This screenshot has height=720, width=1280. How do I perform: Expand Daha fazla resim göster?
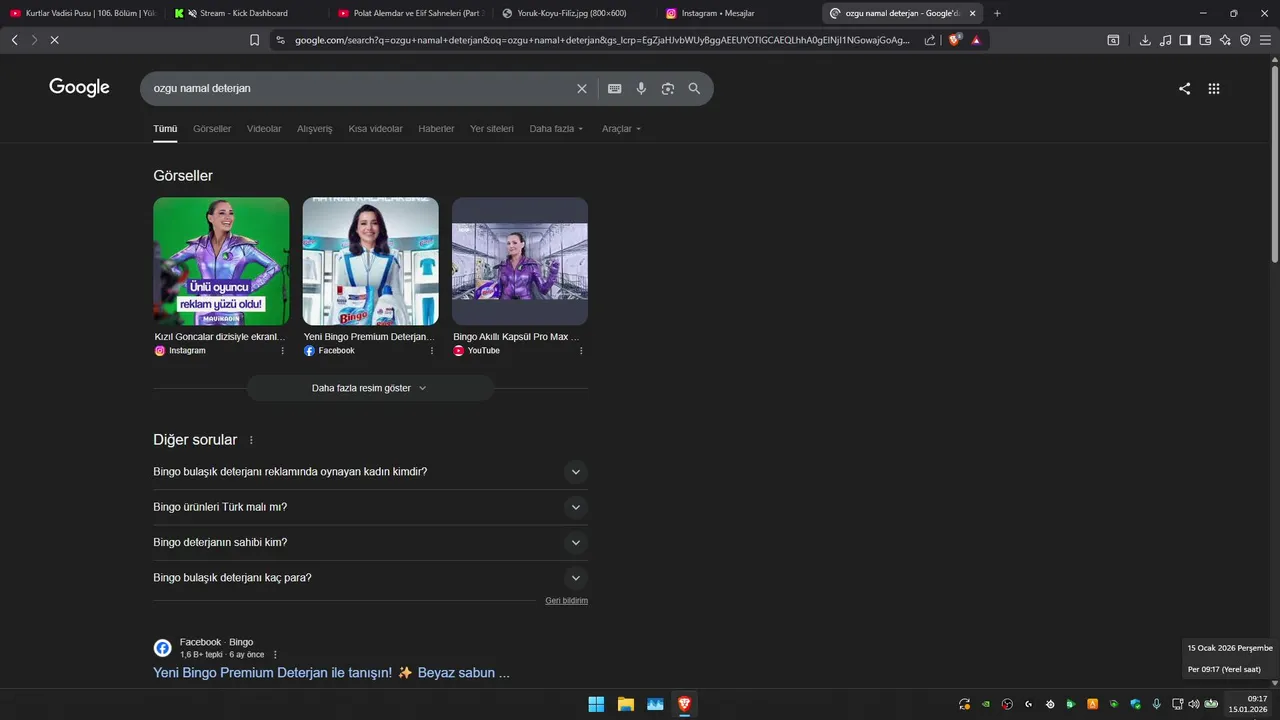370,388
